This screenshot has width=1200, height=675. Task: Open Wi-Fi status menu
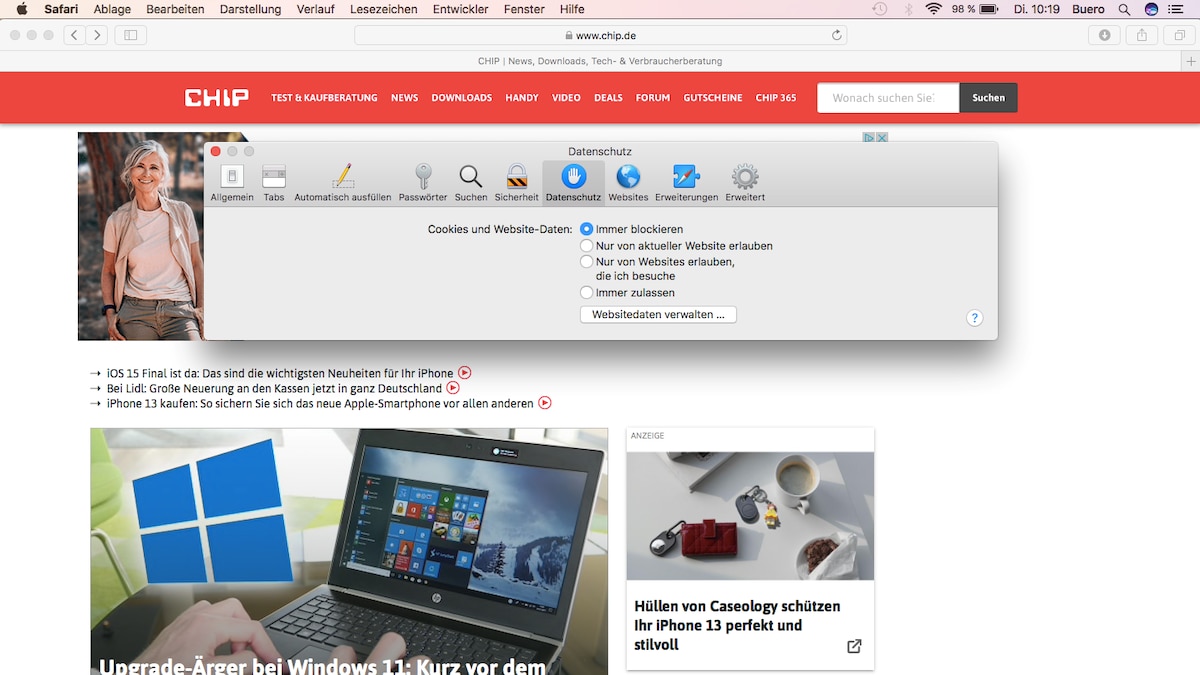click(934, 9)
